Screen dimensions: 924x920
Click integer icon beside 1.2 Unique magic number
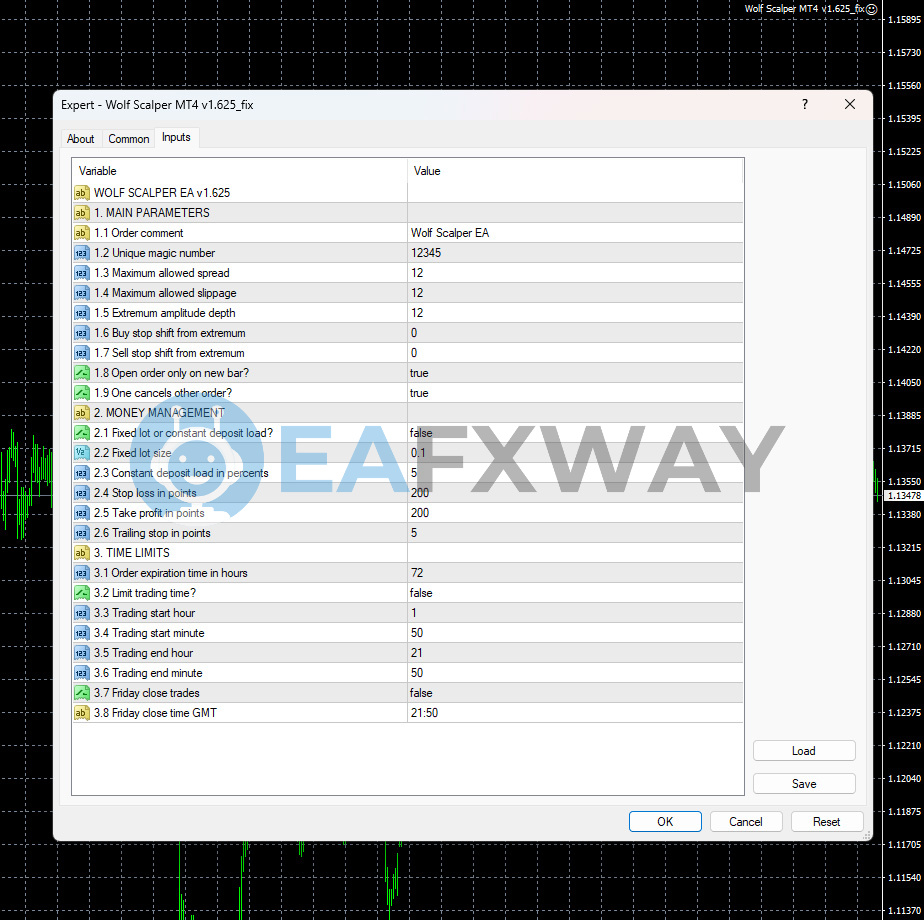(x=81, y=253)
